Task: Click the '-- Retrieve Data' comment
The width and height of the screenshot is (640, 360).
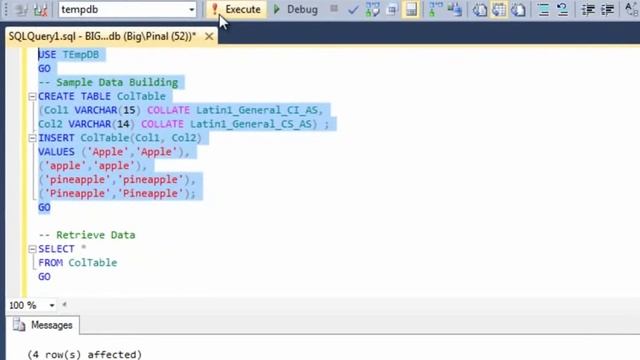Action: [x=87, y=235]
